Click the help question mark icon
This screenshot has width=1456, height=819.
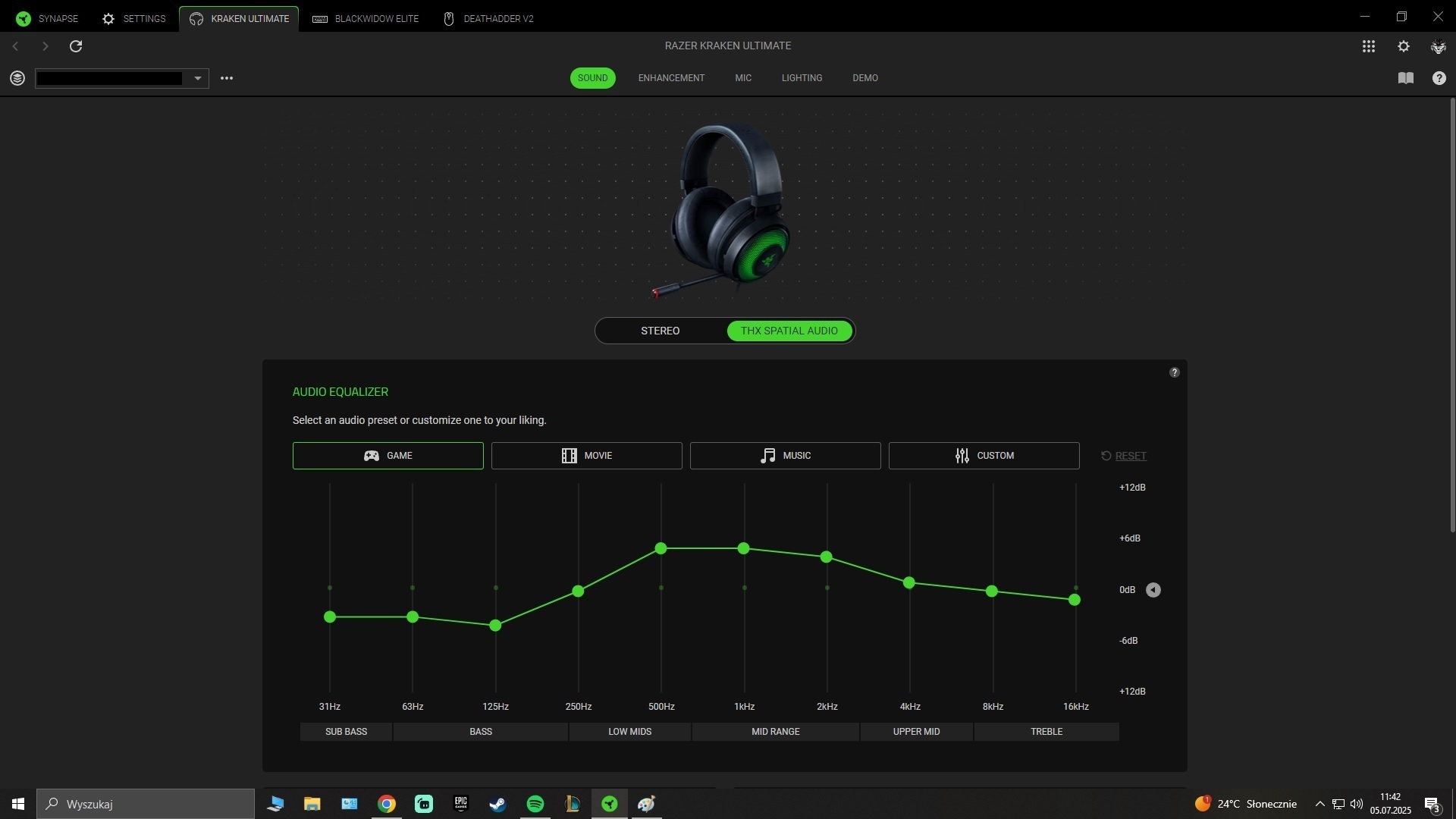[1439, 78]
